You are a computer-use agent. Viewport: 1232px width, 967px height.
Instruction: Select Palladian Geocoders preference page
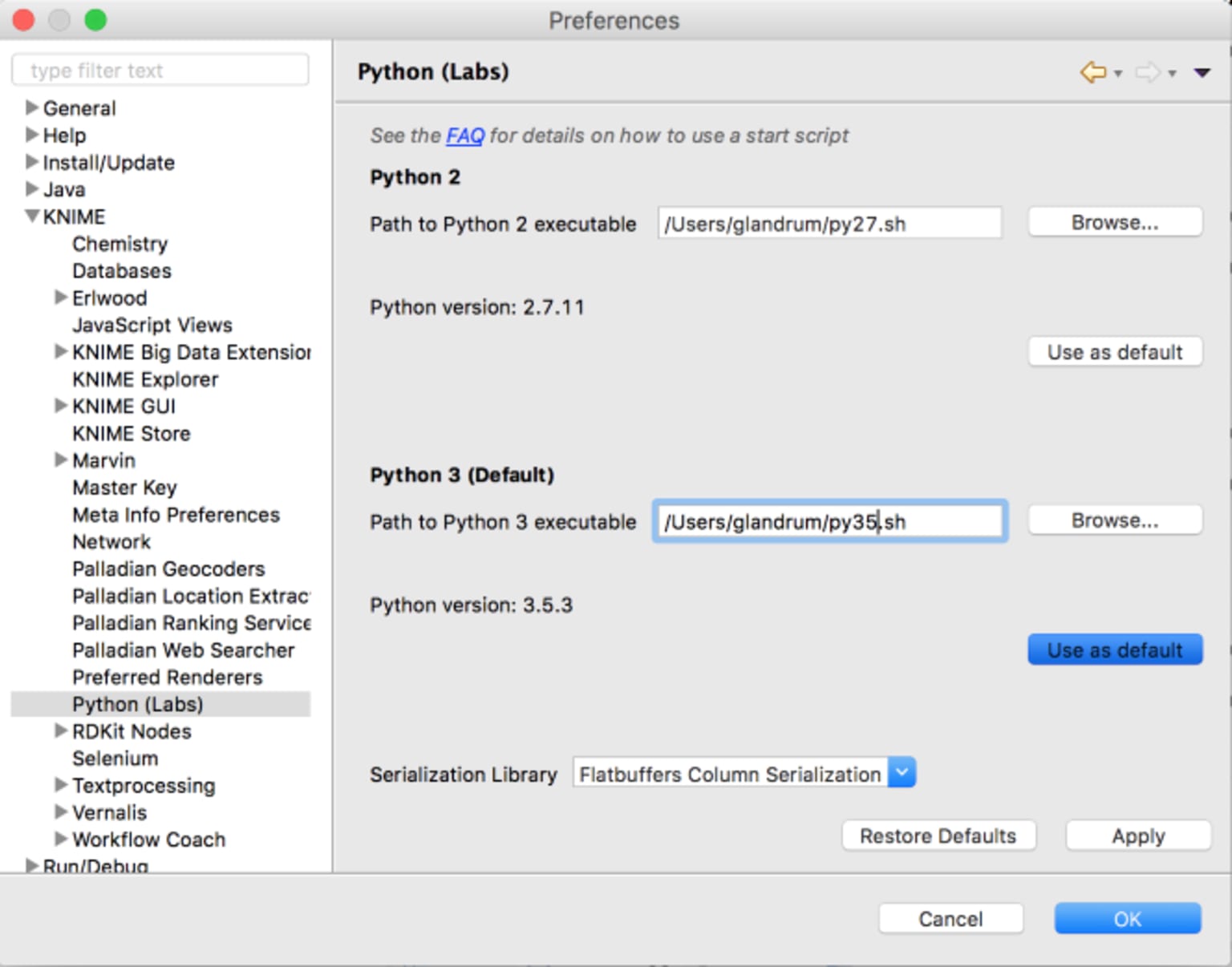168,568
